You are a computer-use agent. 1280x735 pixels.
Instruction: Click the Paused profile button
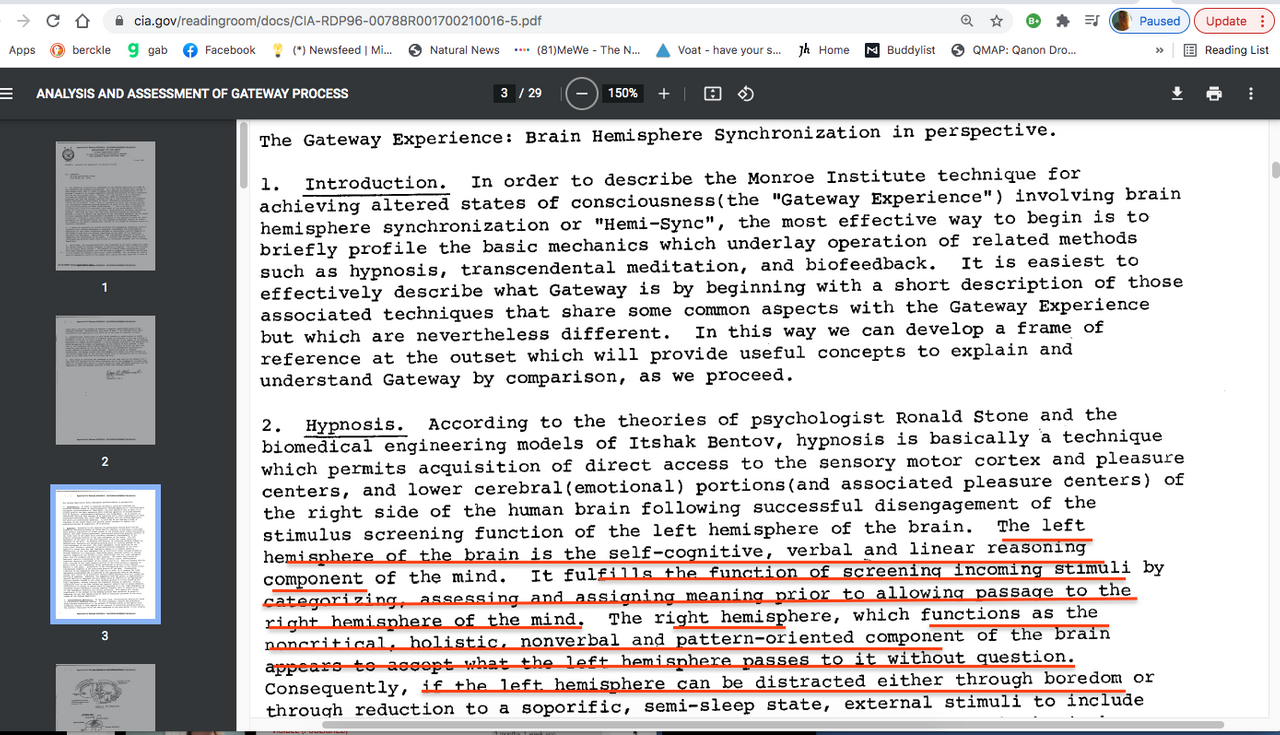pos(1148,21)
